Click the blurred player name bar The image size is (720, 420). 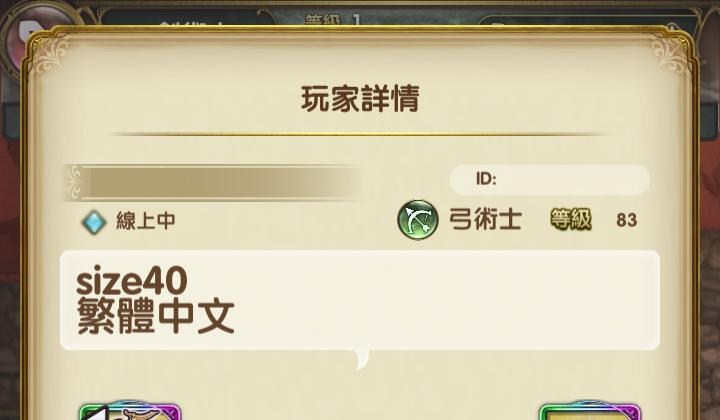click(x=214, y=183)
